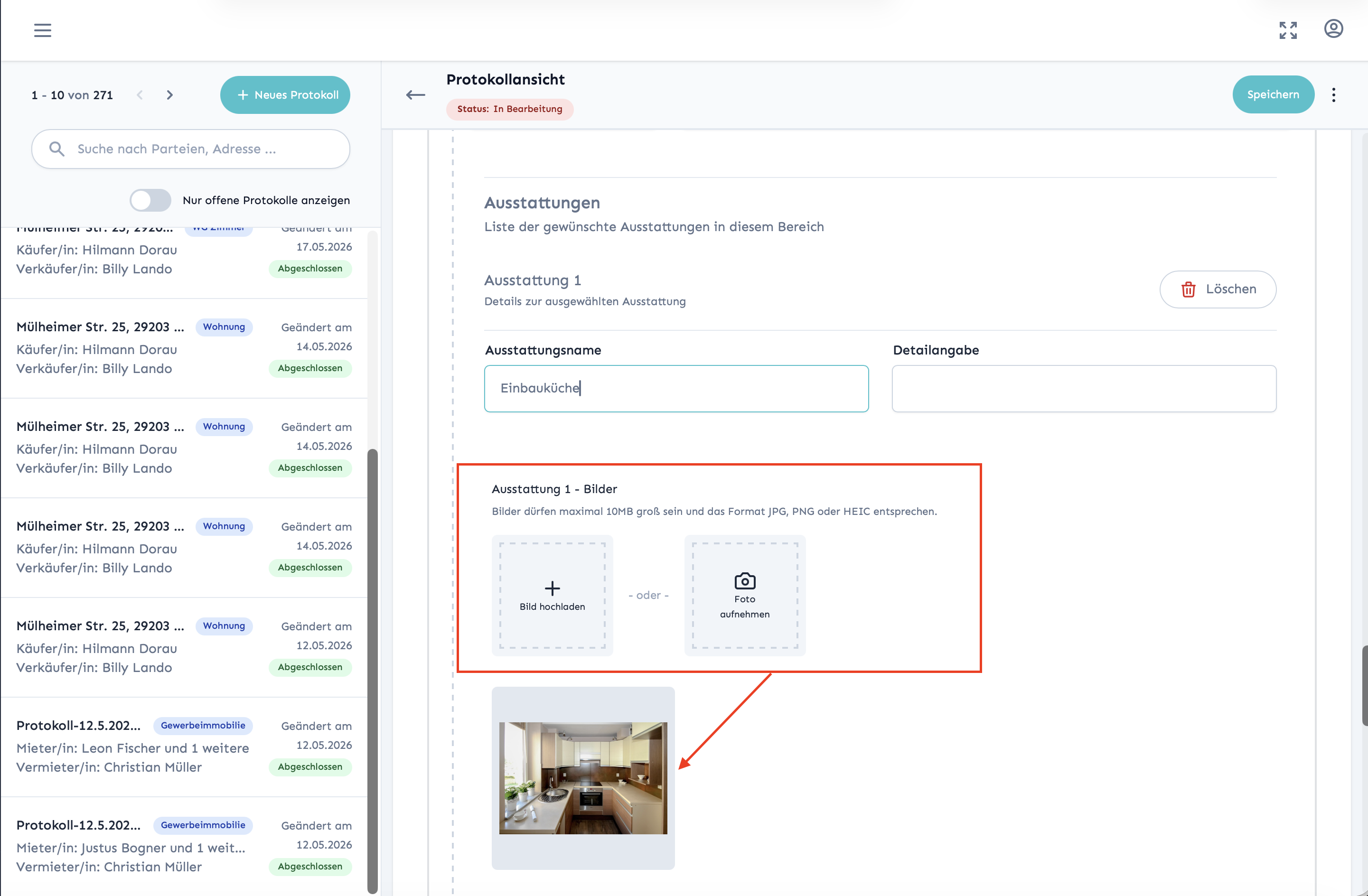Click the Gewerbeimmobilie tag on Leon Fischer row
1368x896 pixels.
pyautogui.click(x=203, y=725)
